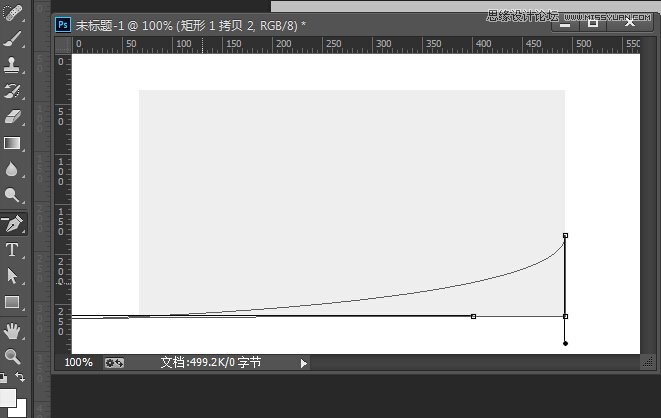
Task: Select the Gradient tool
Action: point(12,143)
